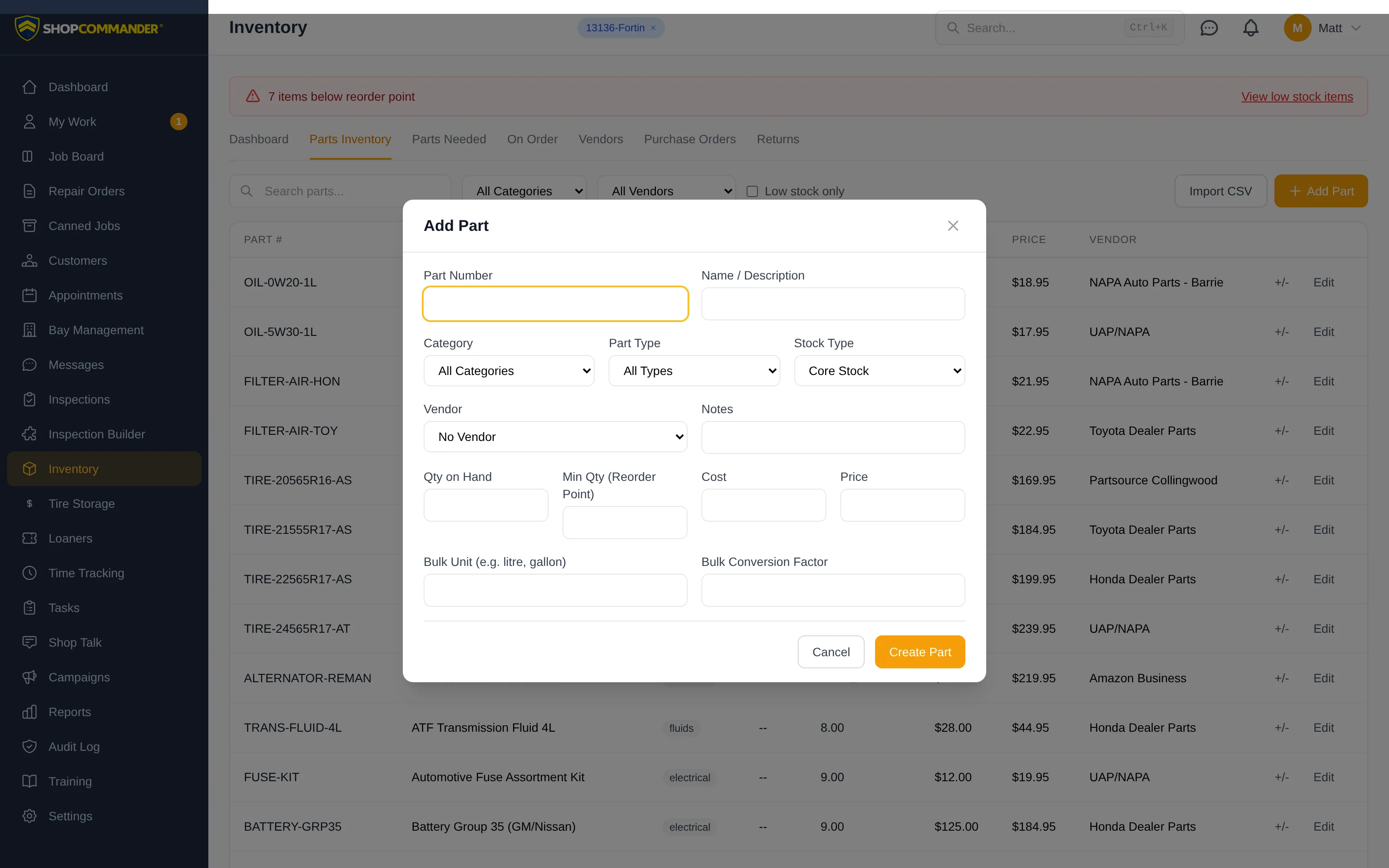The width and height of the screenshot is (1389, 868).
Task: Open Time Tracking clock icon
Action: 29,573
